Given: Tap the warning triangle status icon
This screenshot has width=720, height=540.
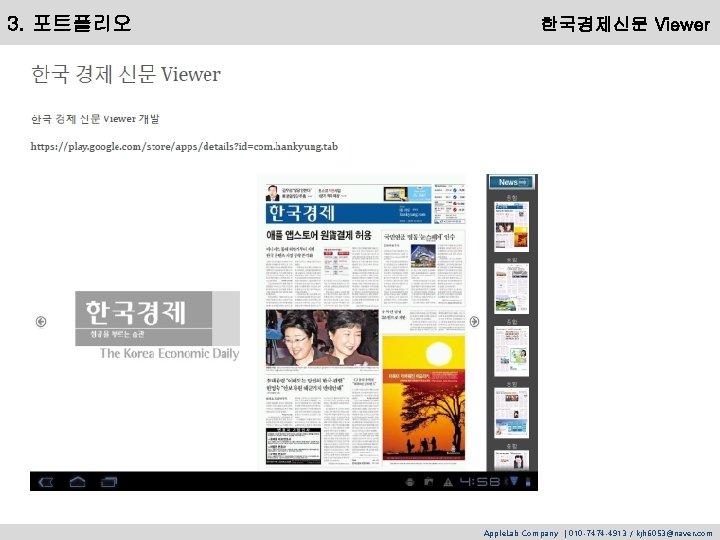Looking at the screenshot, I should [448, 482].
